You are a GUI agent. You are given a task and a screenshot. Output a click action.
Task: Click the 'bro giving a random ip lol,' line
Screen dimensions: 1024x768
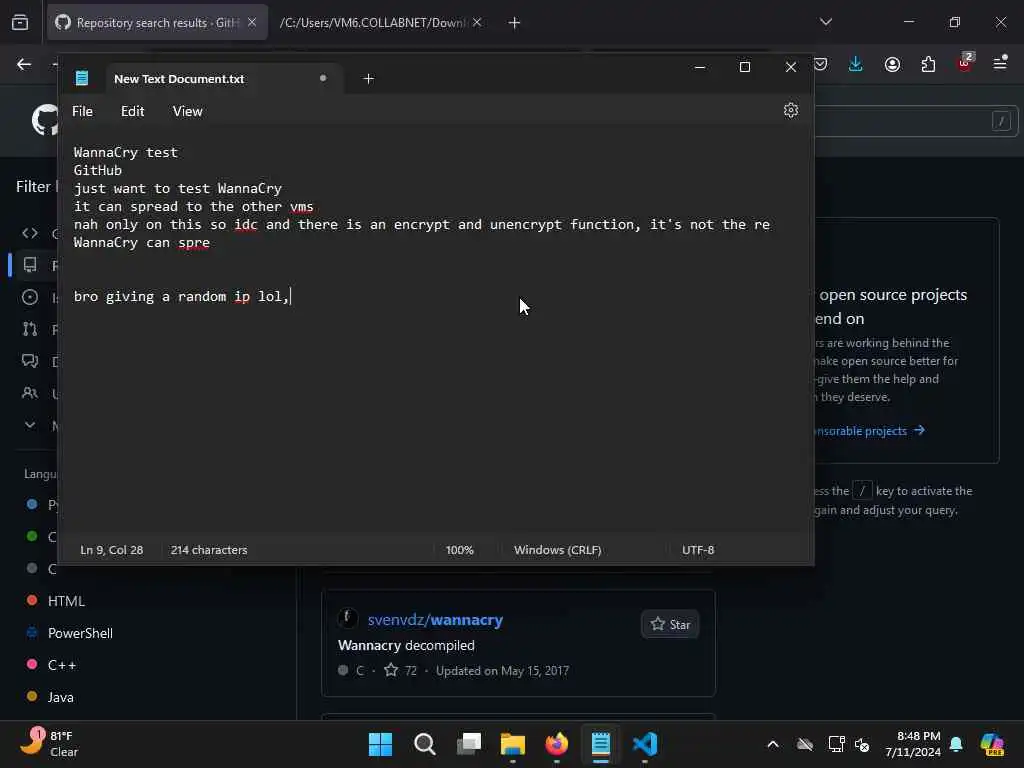click(182, 296)
